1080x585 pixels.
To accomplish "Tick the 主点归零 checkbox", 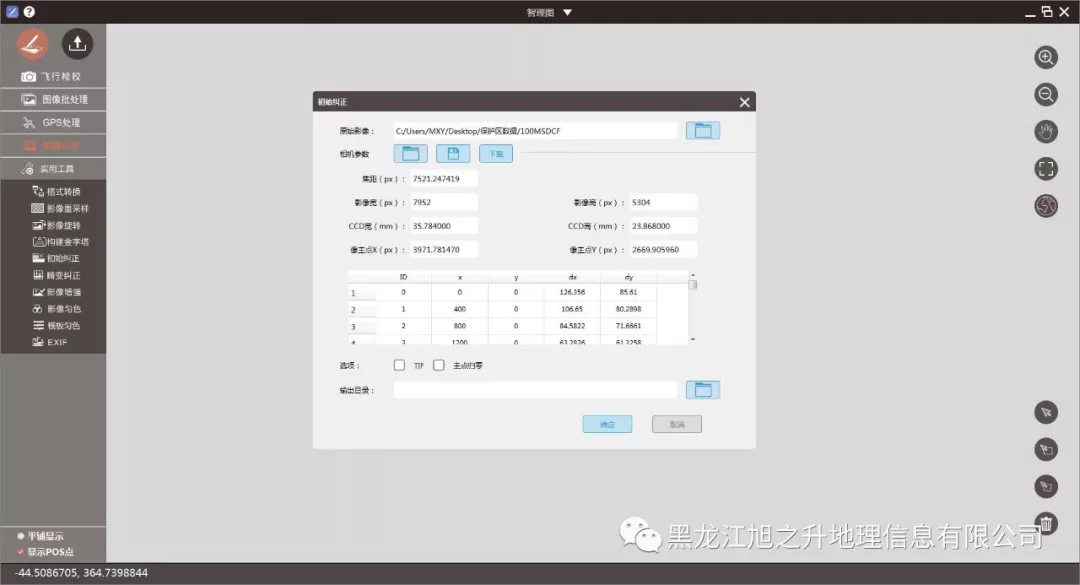I will coord(438,365).
